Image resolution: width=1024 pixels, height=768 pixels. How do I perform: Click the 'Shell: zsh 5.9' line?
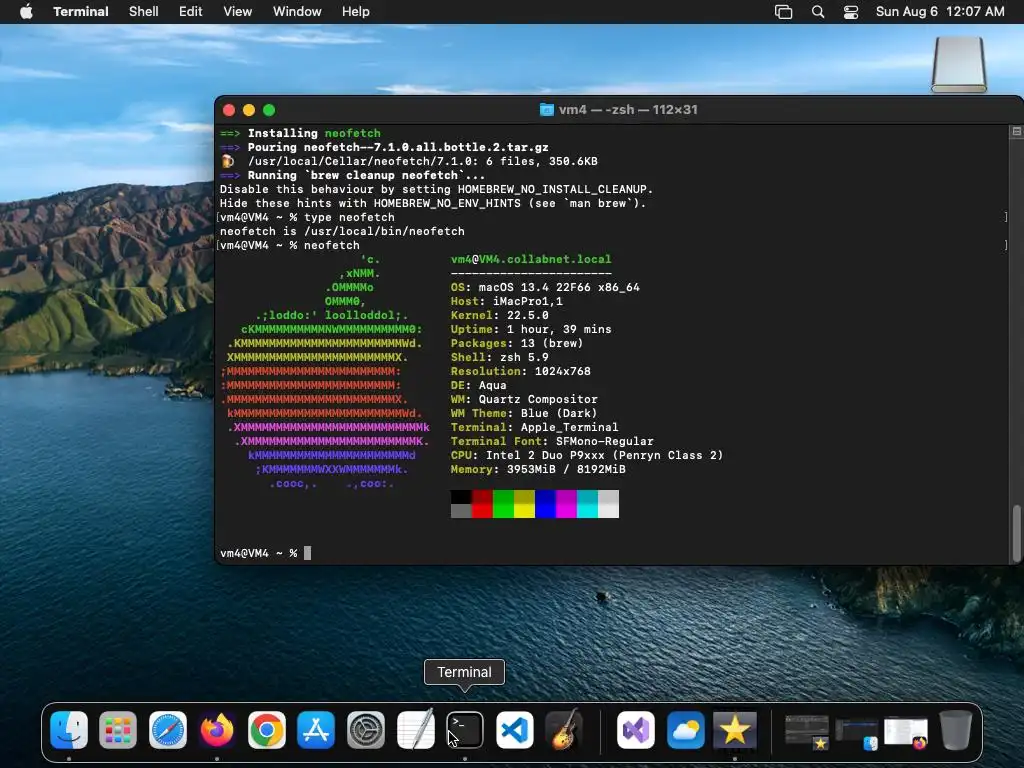[500, 357]
